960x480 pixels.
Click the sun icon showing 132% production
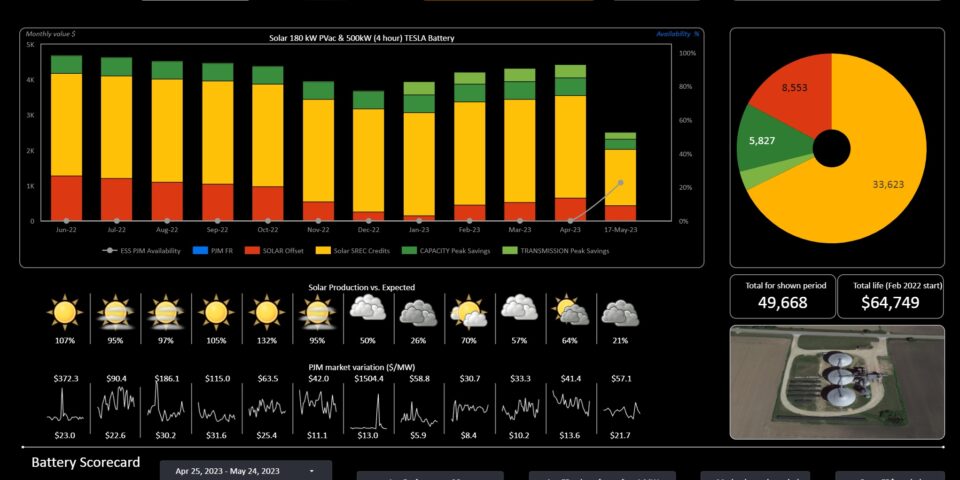pyautogui.click(x=265, y=312)
